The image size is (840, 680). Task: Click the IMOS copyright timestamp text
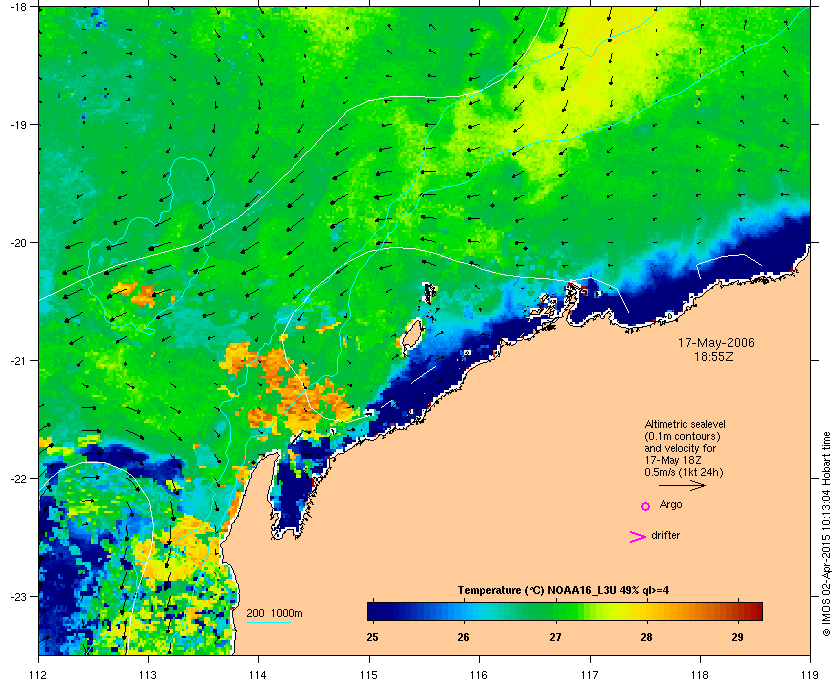pos(826,534)
